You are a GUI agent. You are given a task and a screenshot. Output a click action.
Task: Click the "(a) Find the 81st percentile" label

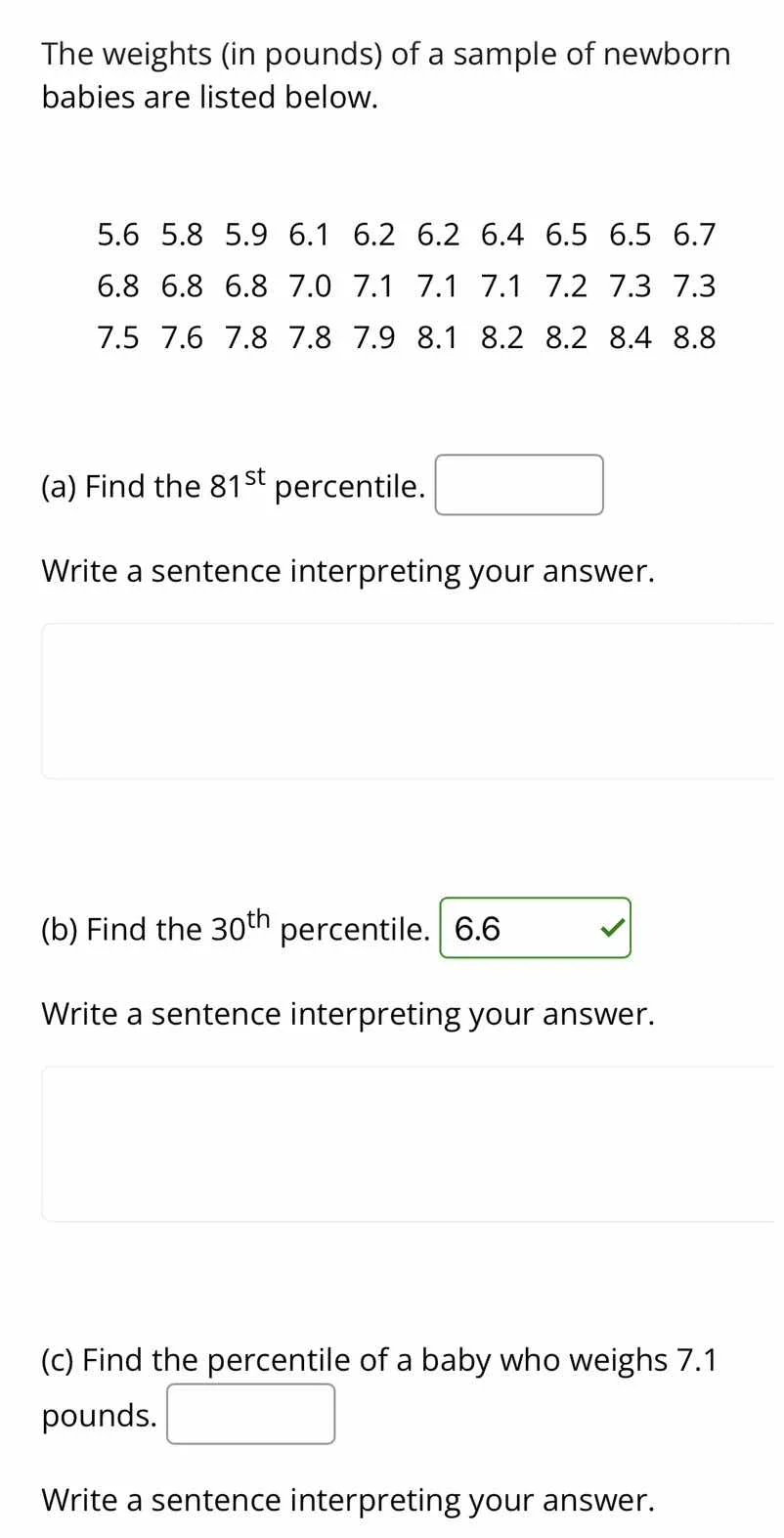[233, 485]
